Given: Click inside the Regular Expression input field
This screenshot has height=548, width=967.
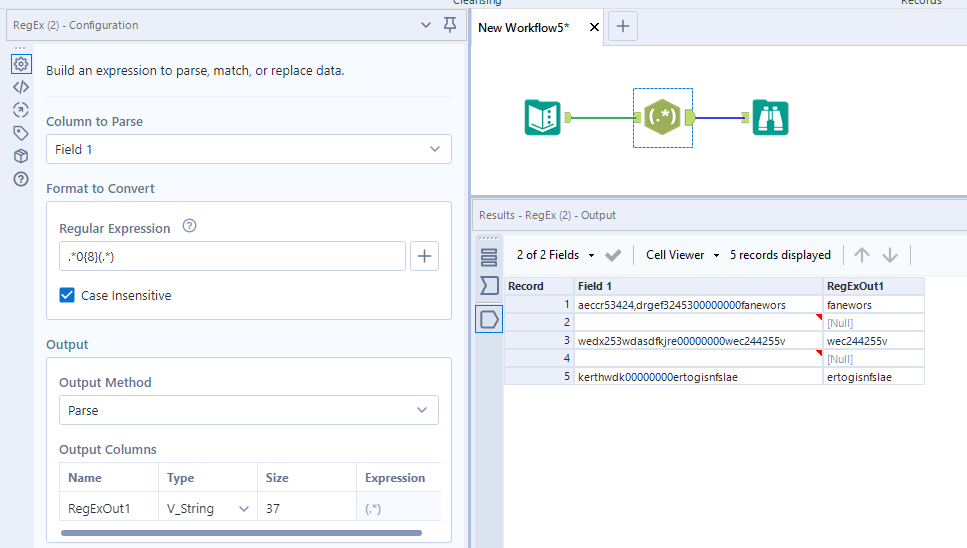Looking at the screenshot, I should pyautogui.click(x=230, y=256).
